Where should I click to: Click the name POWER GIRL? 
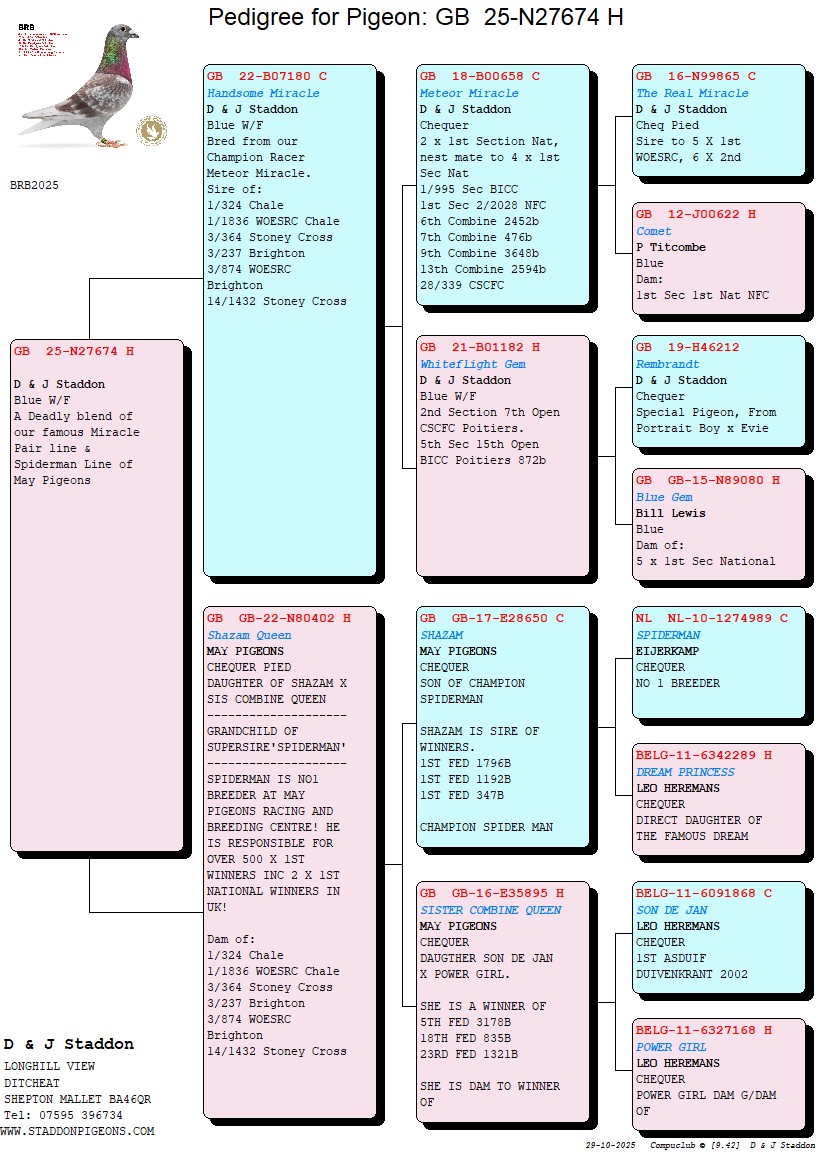671,1048
